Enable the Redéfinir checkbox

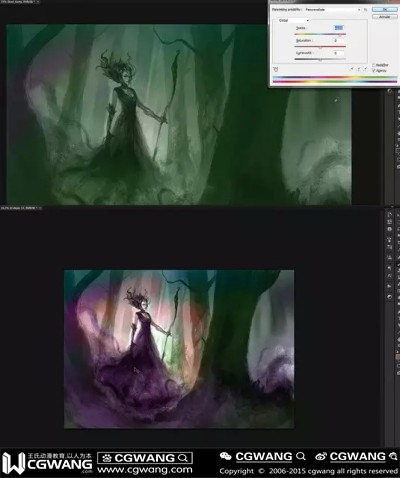point(374,65)
